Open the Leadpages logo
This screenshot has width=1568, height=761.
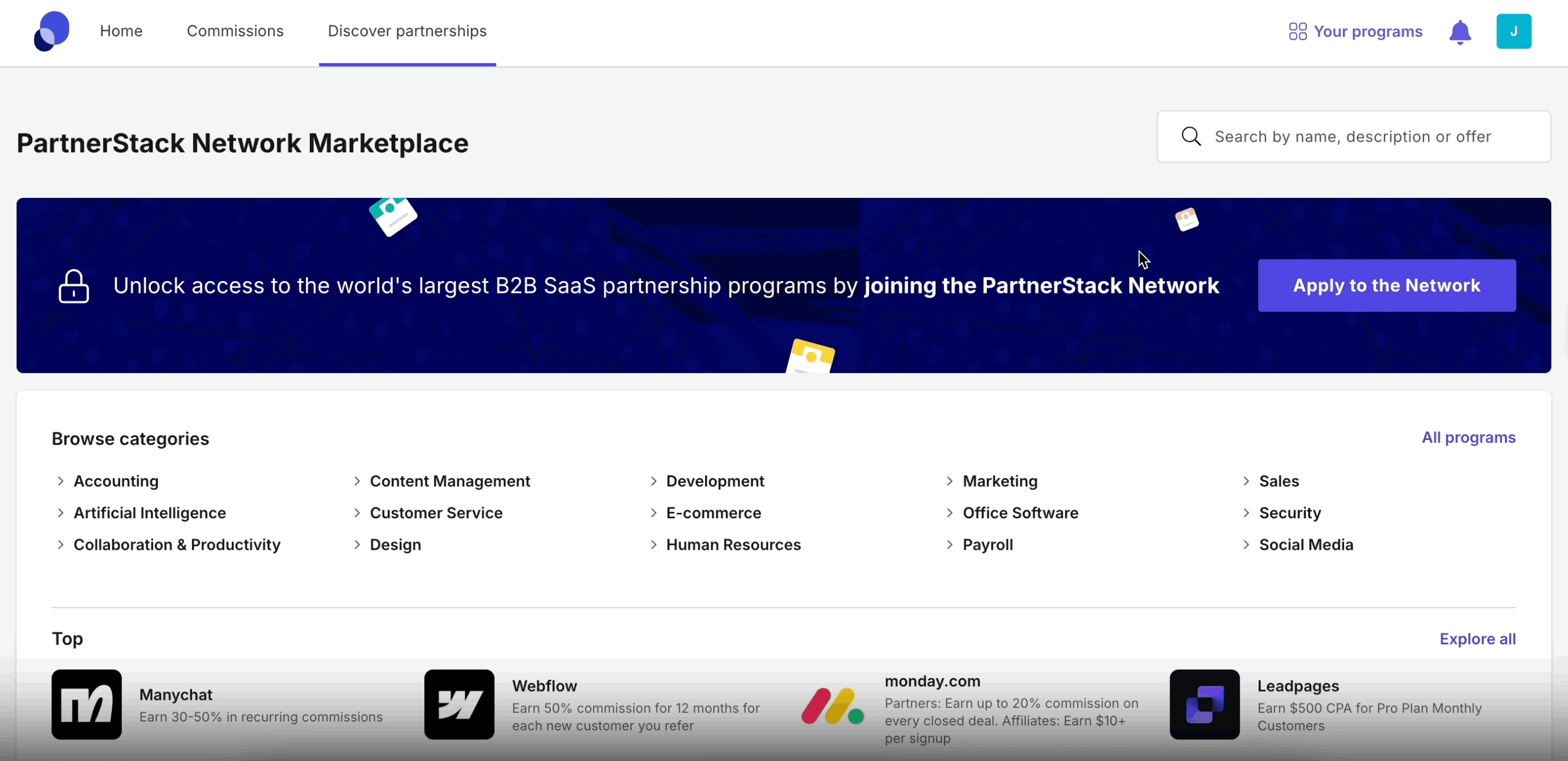pyautogui.click(x=1204, y=704)
